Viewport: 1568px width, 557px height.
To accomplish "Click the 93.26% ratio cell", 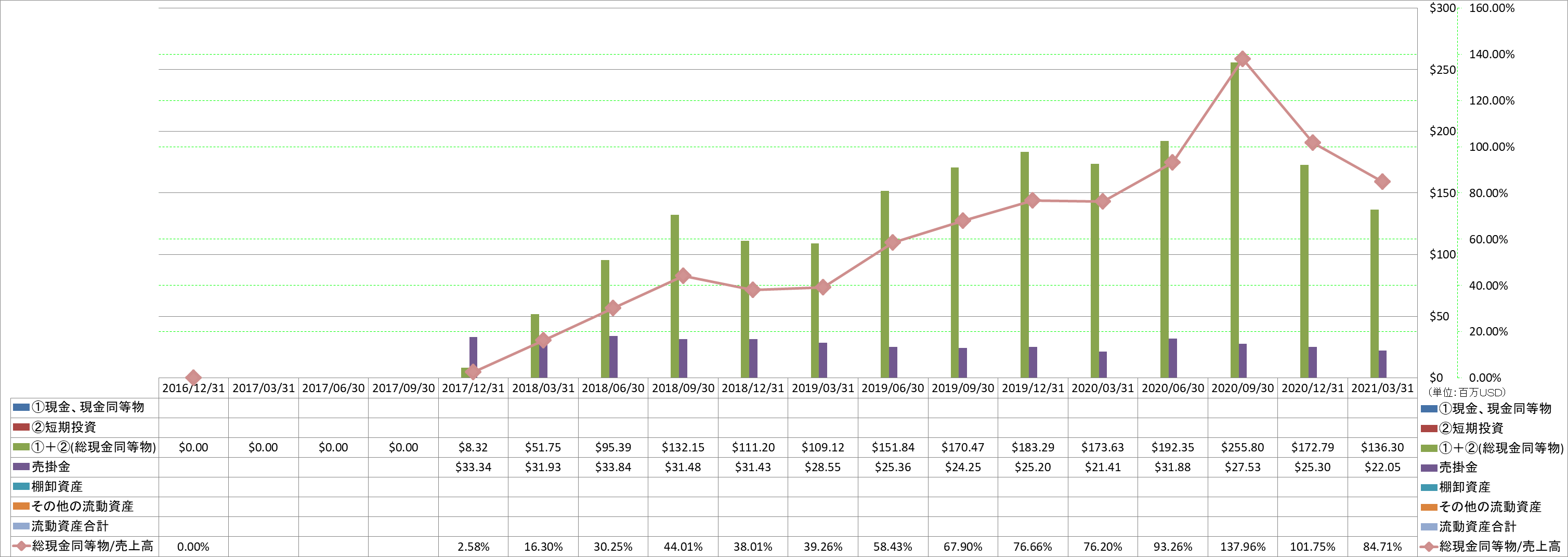I will 1172,547.
